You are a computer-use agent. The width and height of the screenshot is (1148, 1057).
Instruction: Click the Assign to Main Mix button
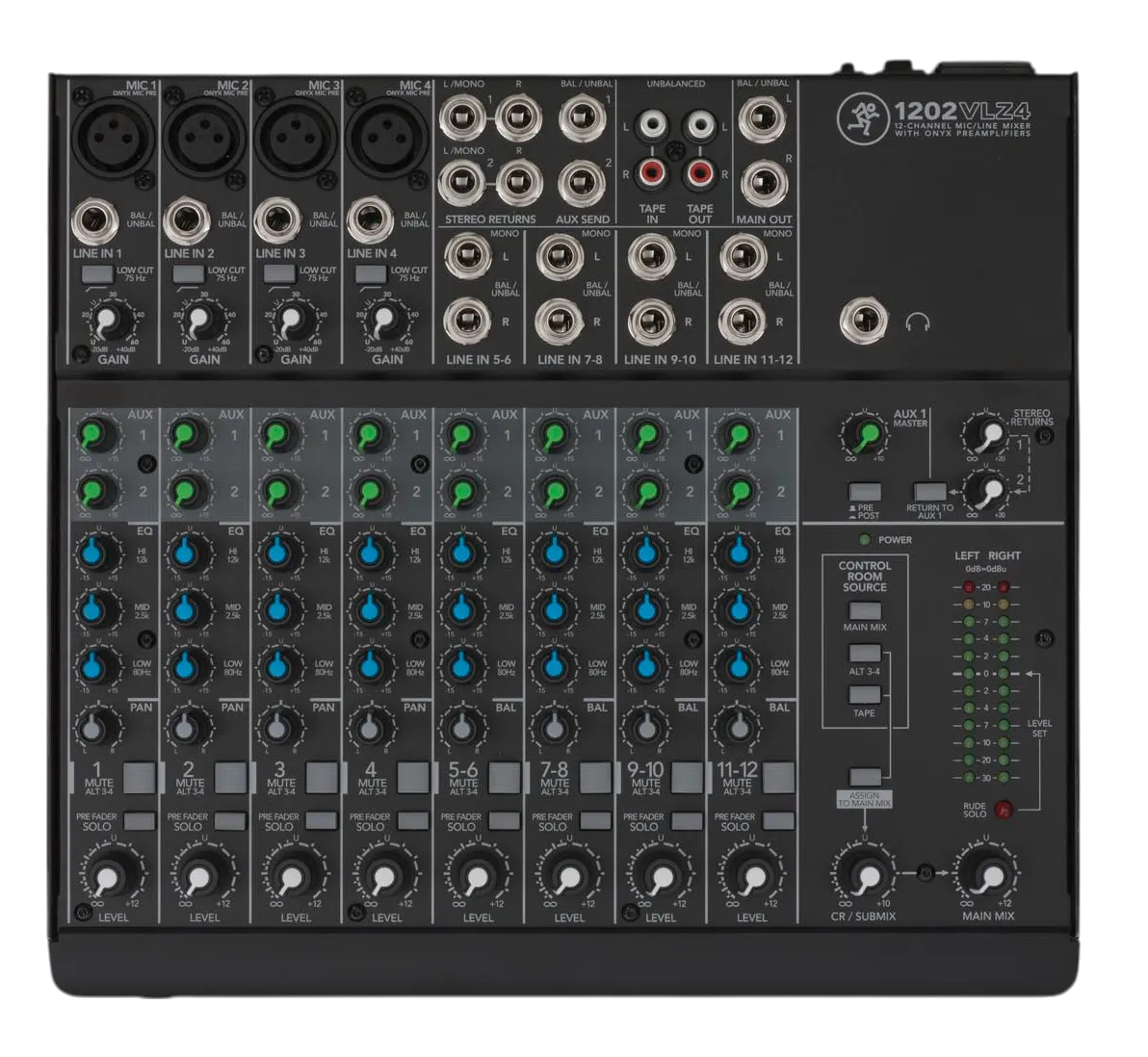[x=865, y=778]
